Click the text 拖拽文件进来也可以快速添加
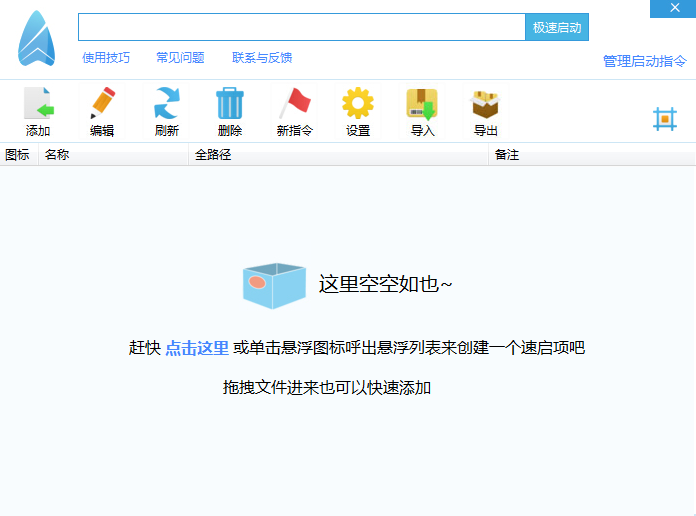 click(x=327, y=388)
